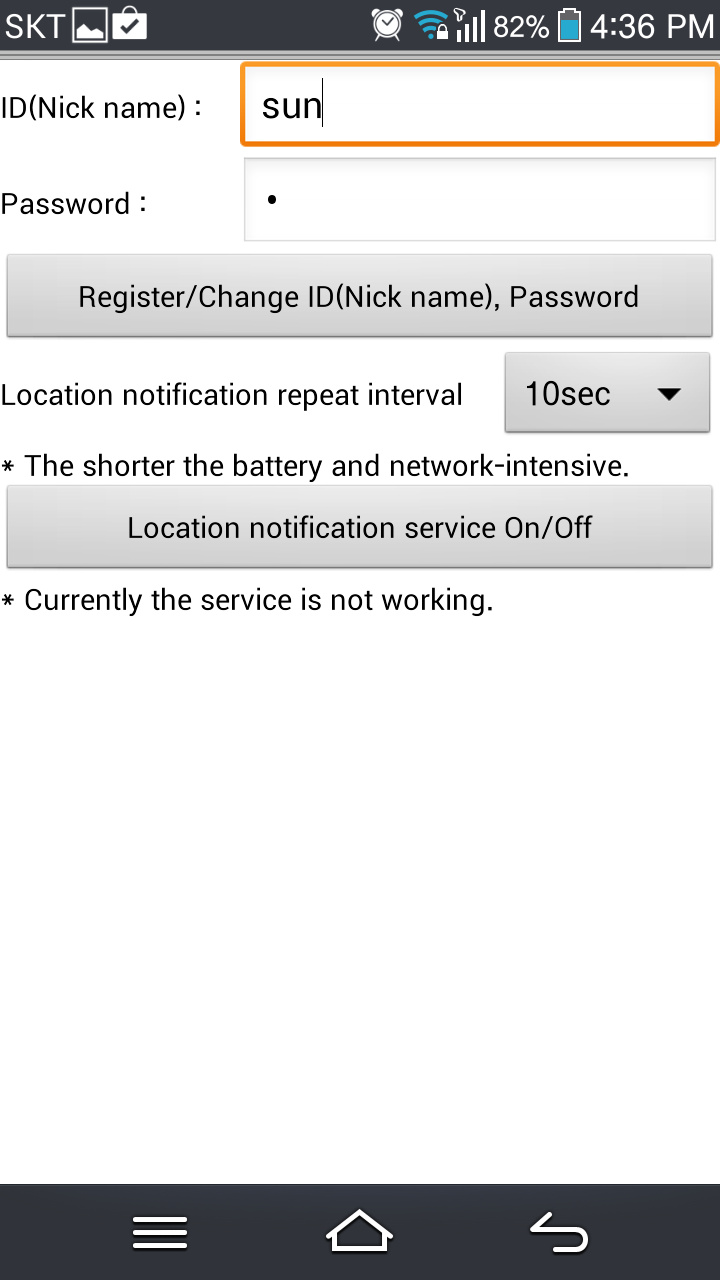The image size is (720, 1280).
Task: Tap the Location notification repeat interval label
Action: point(232,395)
